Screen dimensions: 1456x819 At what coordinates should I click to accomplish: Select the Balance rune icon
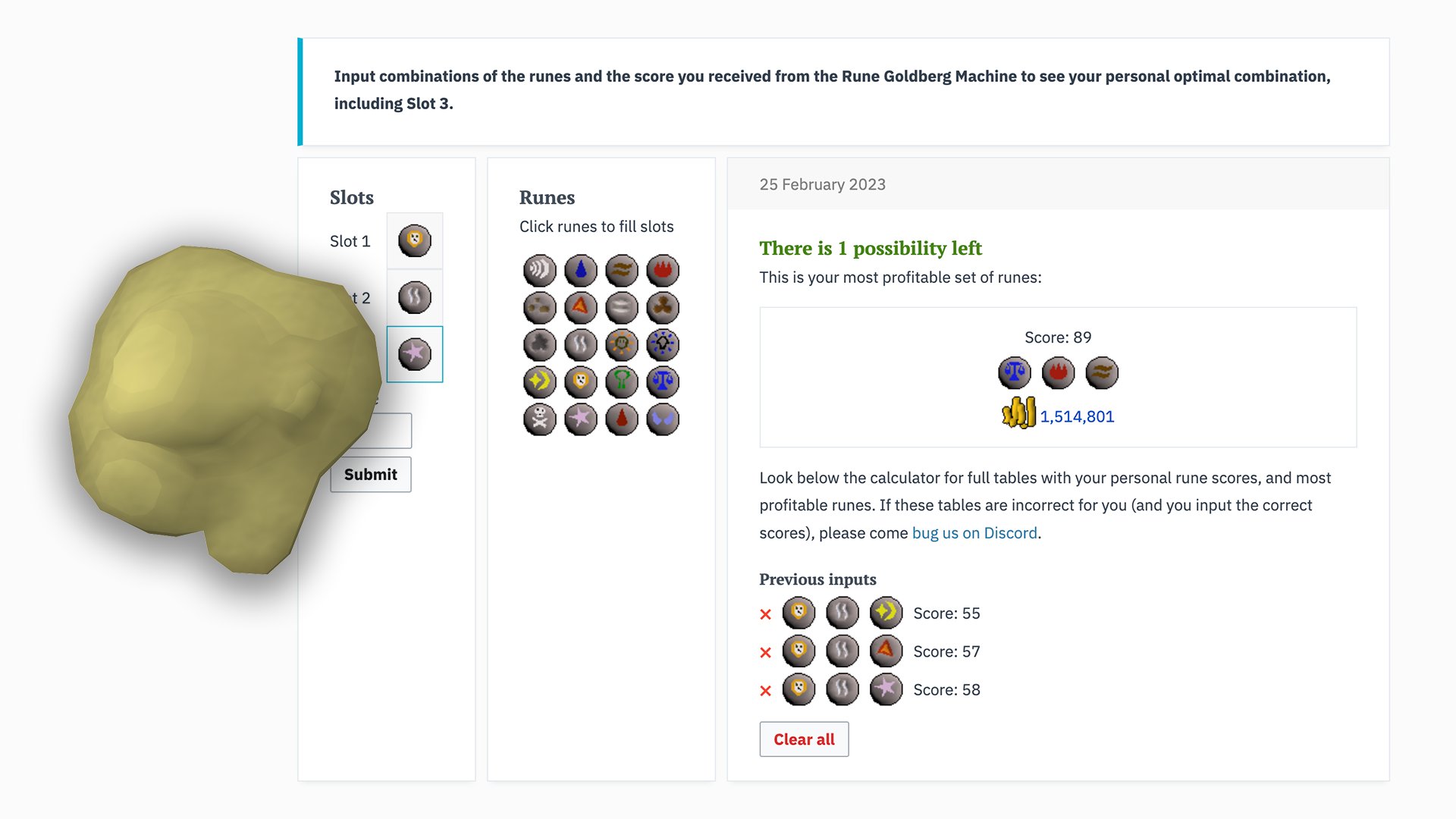pos(662,382)
